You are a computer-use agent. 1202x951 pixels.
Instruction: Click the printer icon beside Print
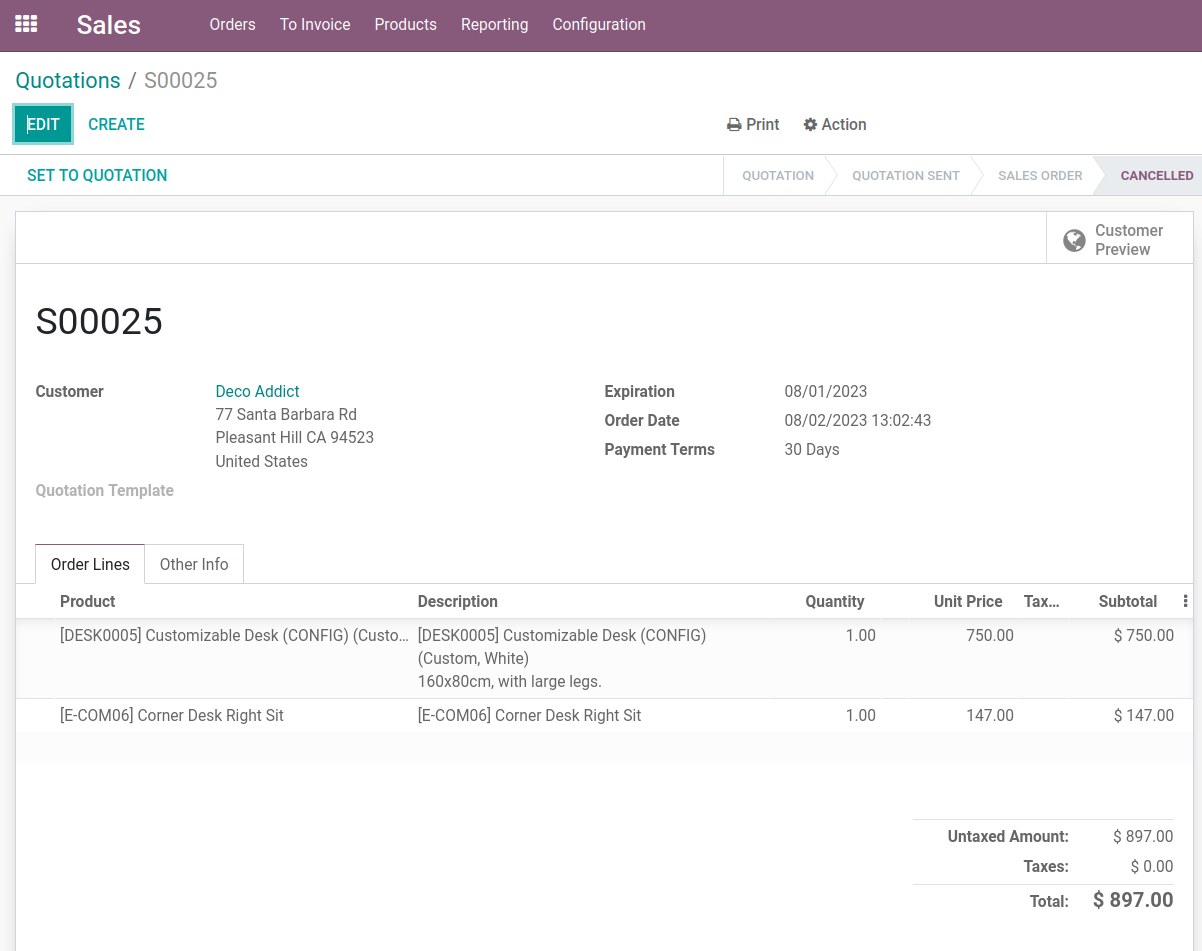point(734,125)
